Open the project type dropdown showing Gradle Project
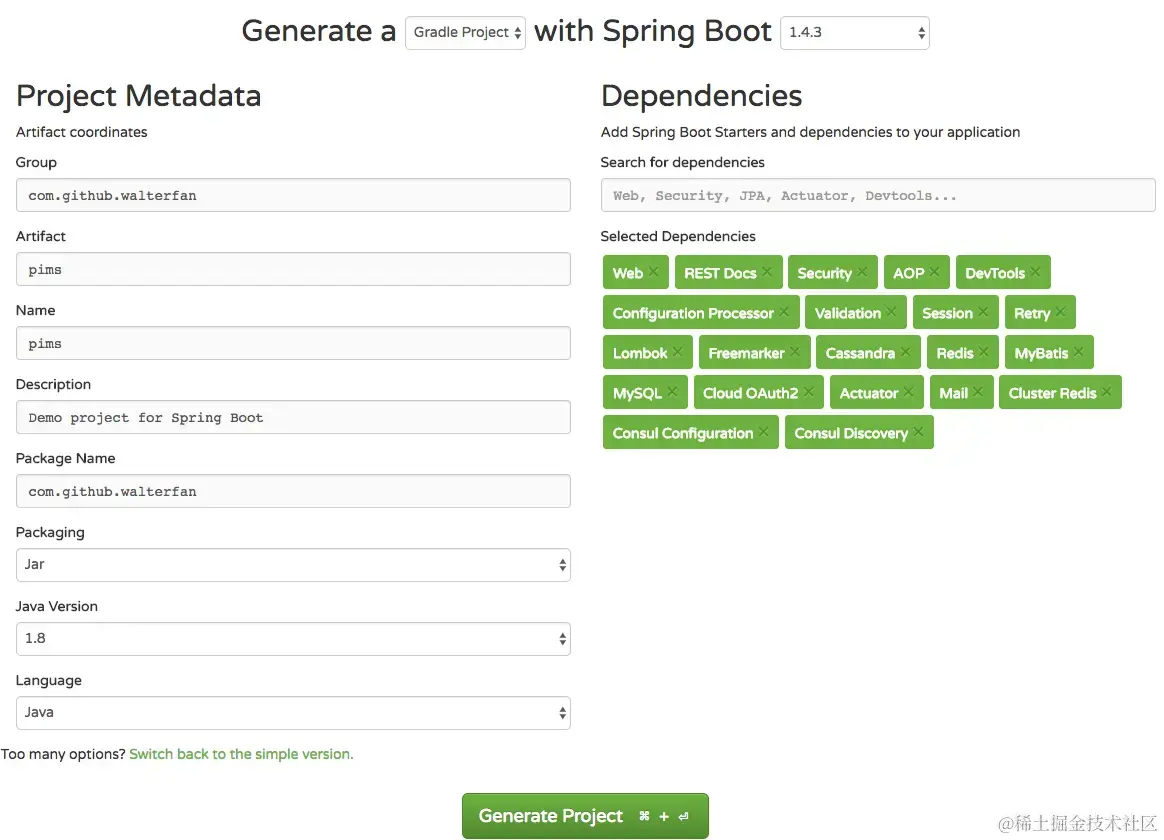1164x840 pixels. [465, 32]
